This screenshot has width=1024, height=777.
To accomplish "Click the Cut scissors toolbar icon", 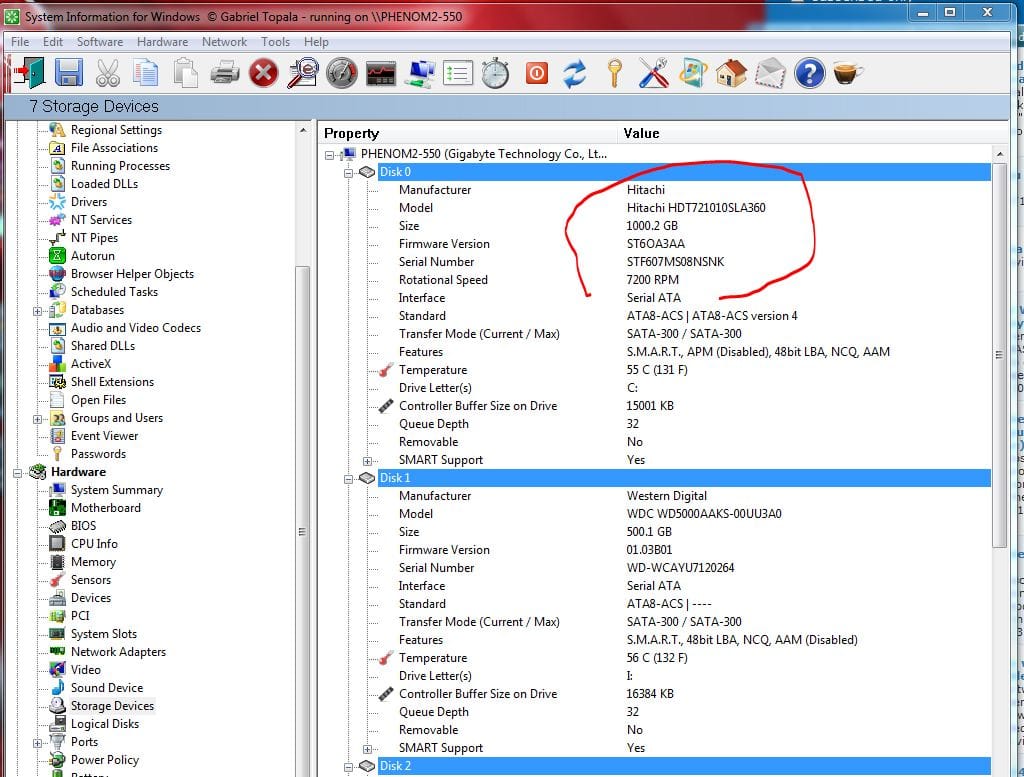I will [x=108, y=72].
